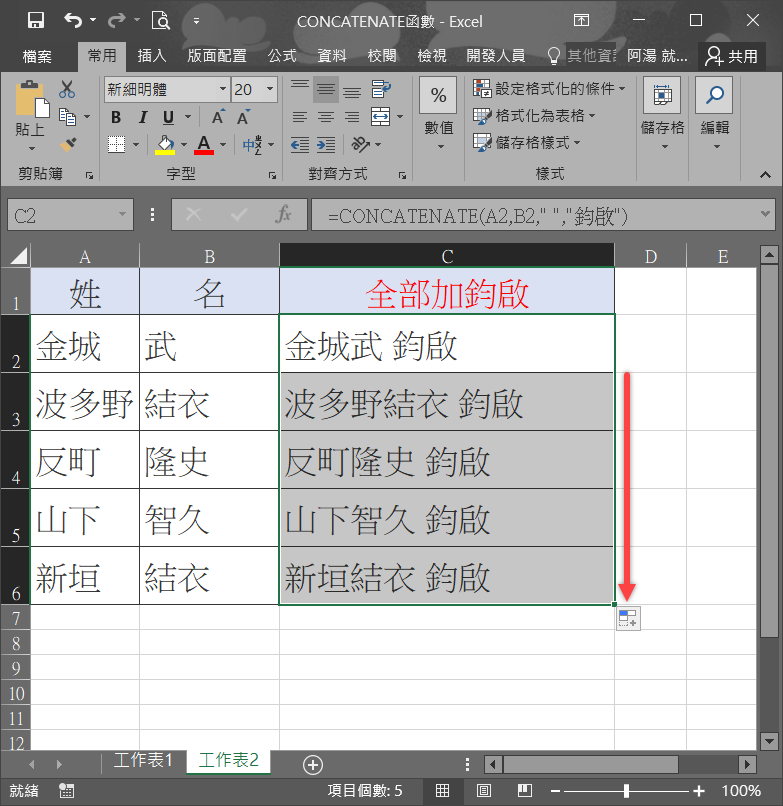Switch to sheet tab 工作表1
The width and height of the screenshot is (783, 806).
143,760
